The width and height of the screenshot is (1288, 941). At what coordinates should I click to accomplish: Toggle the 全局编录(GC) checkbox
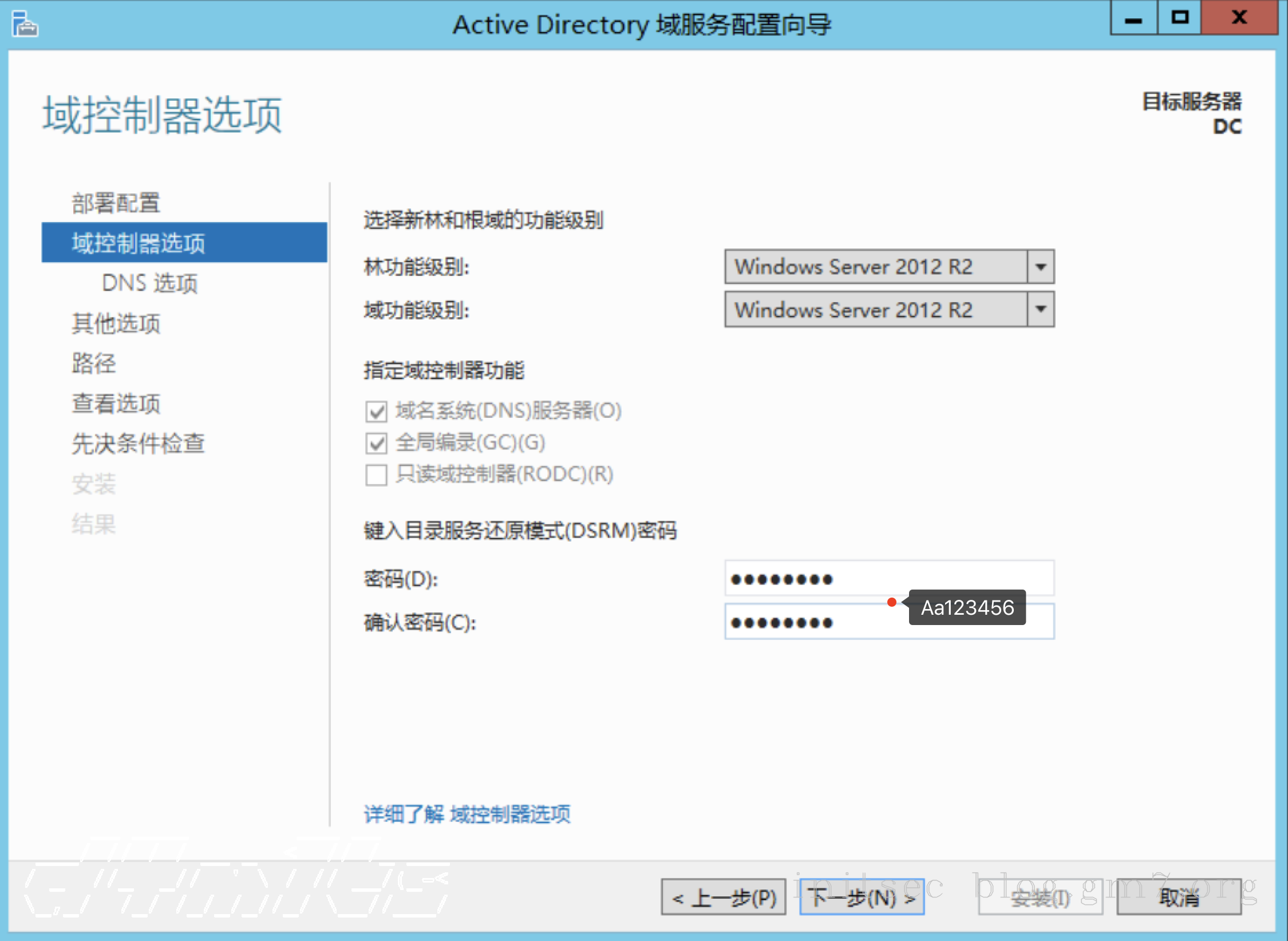tap(377, 443)
